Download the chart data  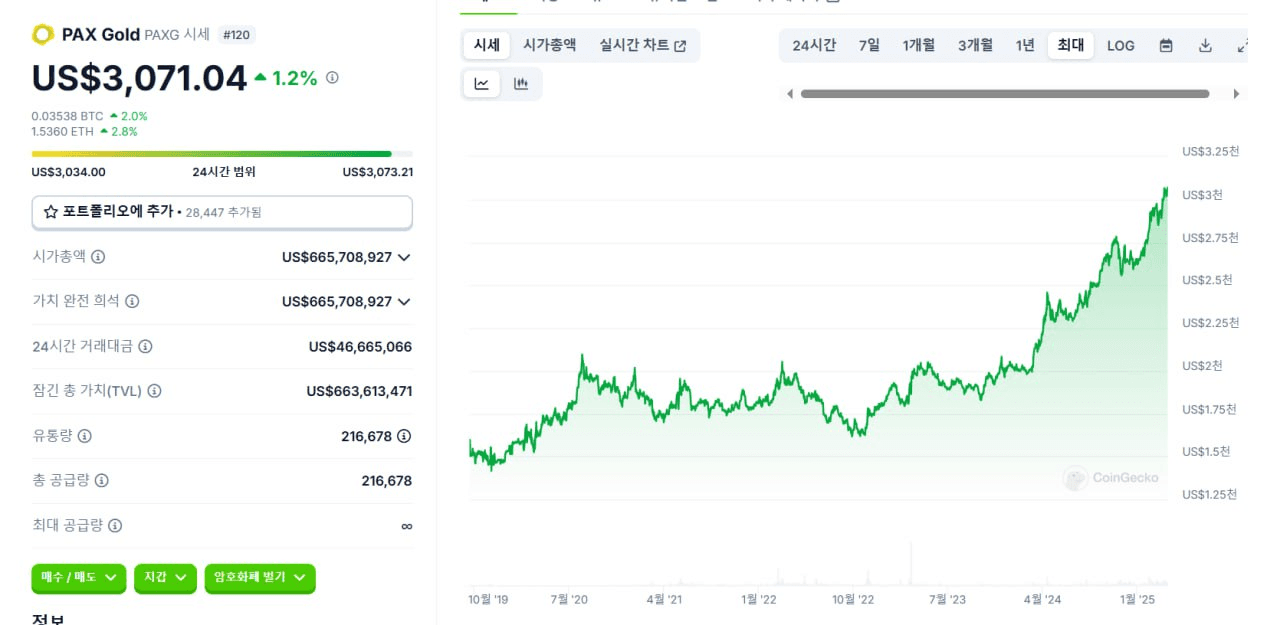tap(1205, 45)
